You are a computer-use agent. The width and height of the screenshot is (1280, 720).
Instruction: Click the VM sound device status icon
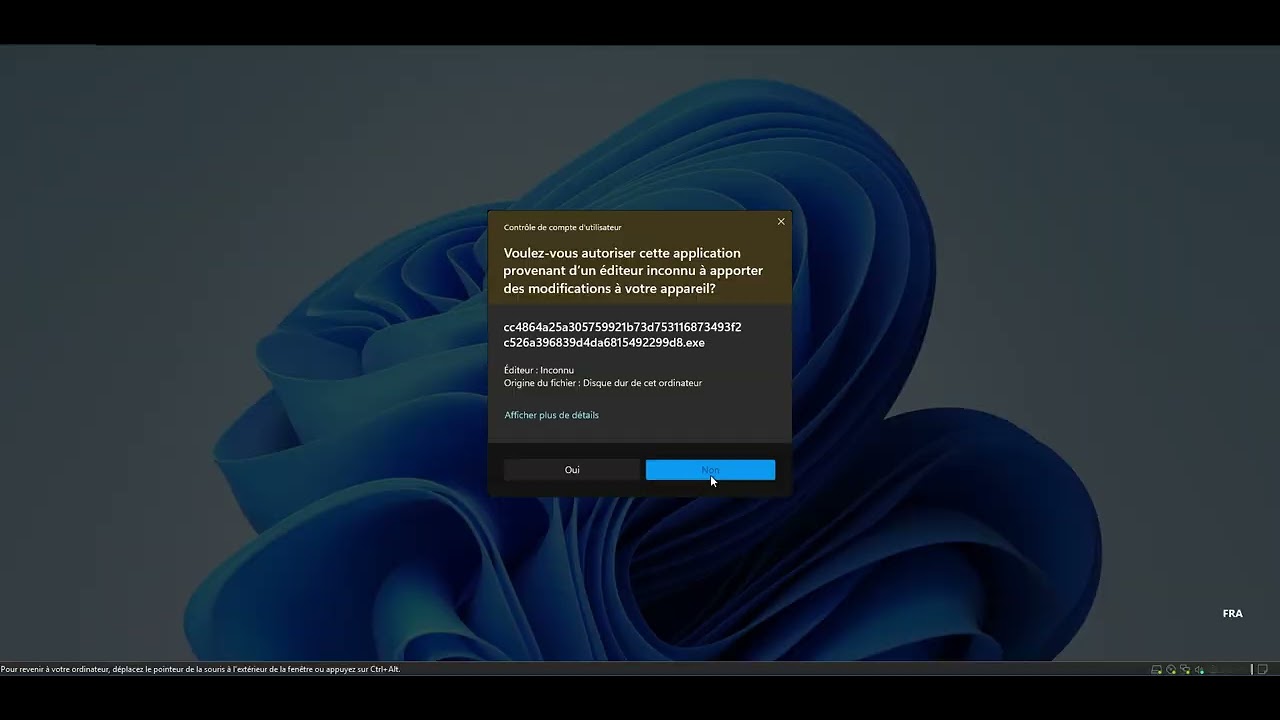1199,670
